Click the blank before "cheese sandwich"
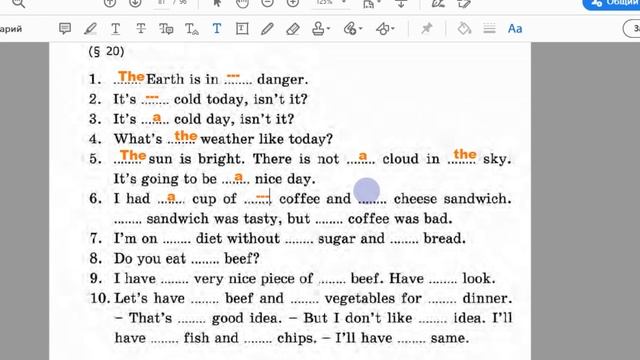The height and width of the screenshot is (360, 640). click(371, 200)
